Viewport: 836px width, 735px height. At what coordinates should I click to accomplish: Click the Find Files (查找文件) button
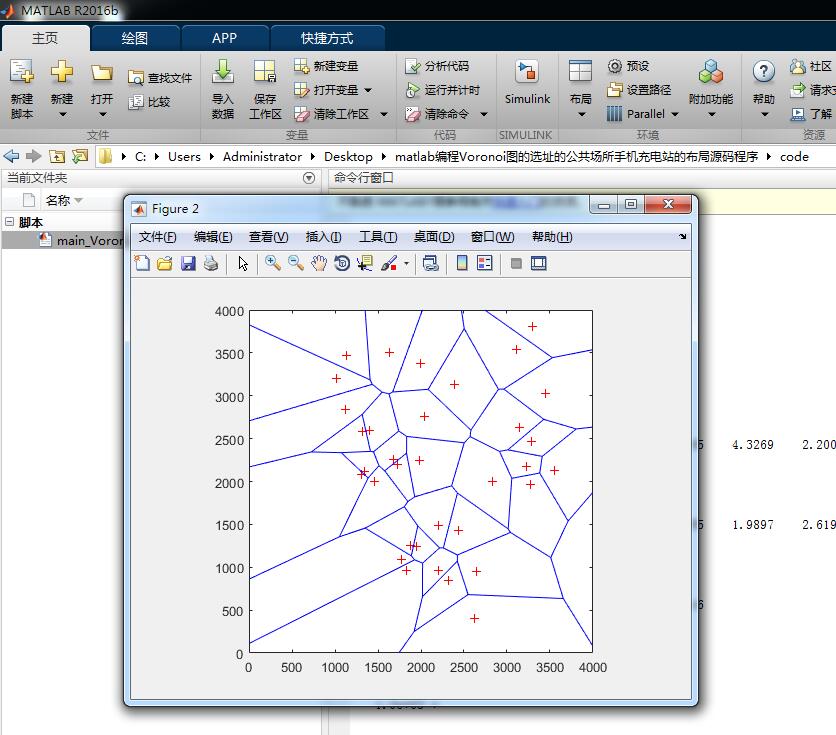coord(159,78)
